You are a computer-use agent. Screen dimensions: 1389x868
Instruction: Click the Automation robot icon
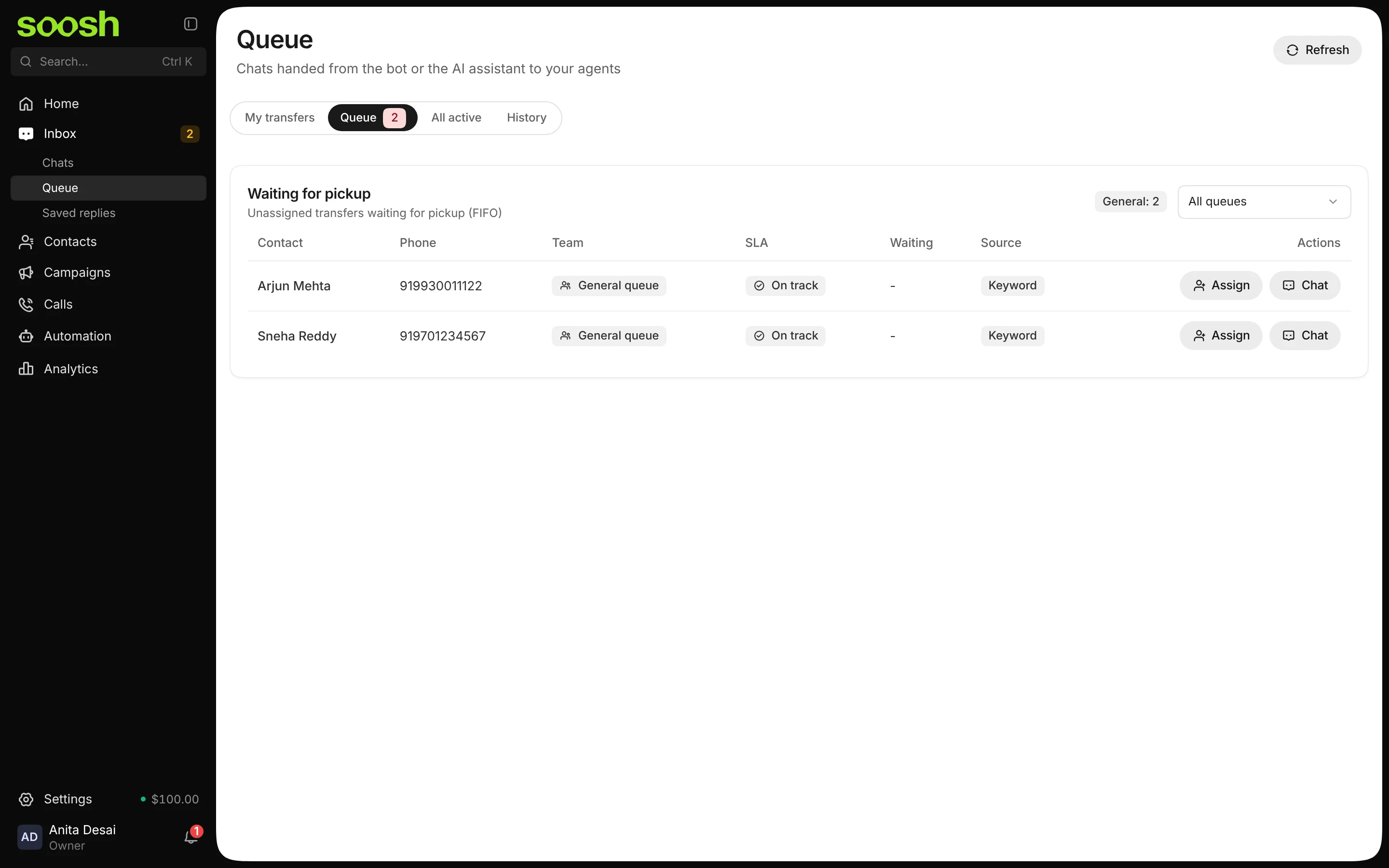pyautogui.click(x=26, y=337)
